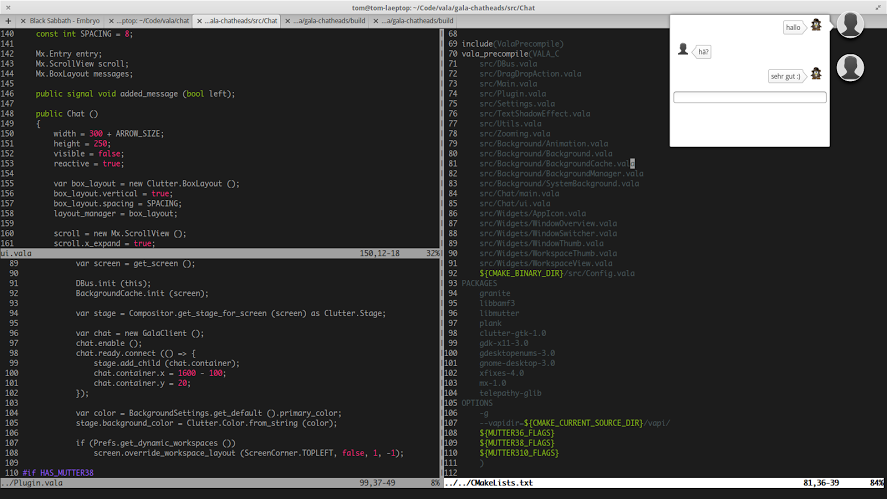Image resolution: width=887 pixels, height=499 pixels.
Task: Close the active gala-chatheads/src/Chat tab
Action: pyautogui.click(x=199, y=20)
